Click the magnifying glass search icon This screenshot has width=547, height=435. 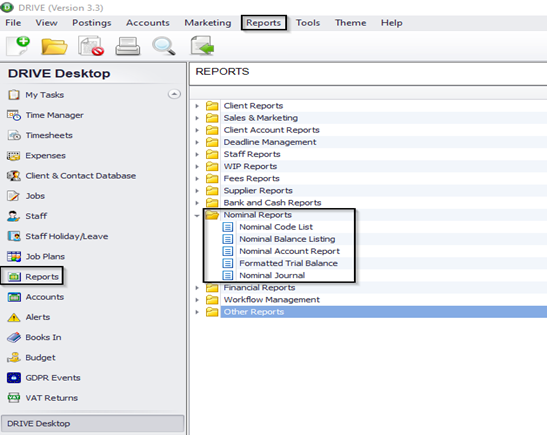point(164,46)
